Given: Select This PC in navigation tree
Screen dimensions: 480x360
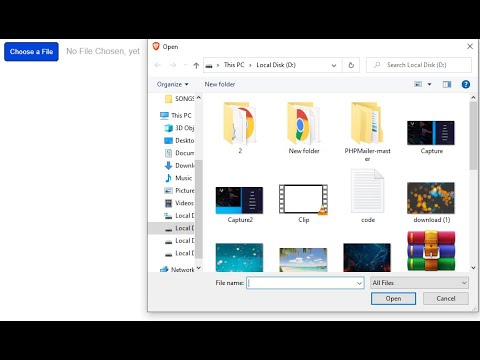Looking at the screenshot, I should (x=176, y=115).
